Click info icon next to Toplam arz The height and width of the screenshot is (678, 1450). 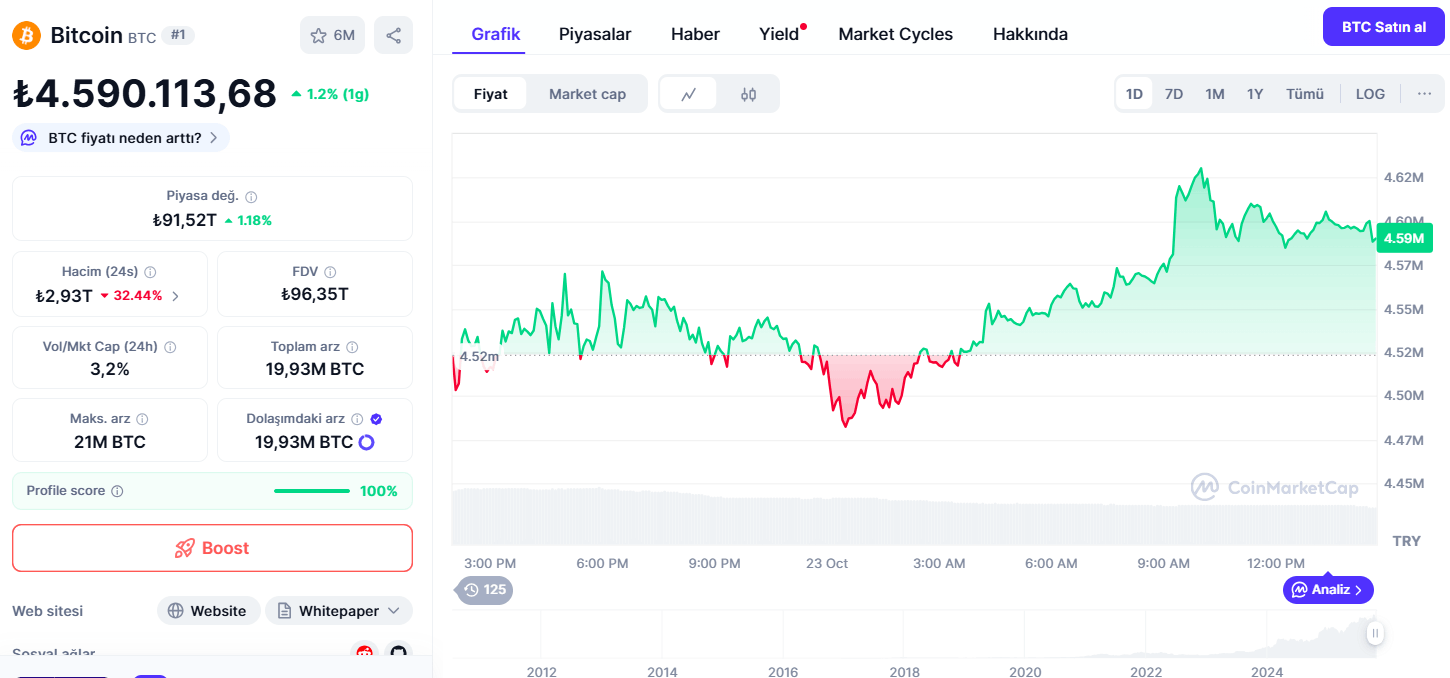click(352, 347)
